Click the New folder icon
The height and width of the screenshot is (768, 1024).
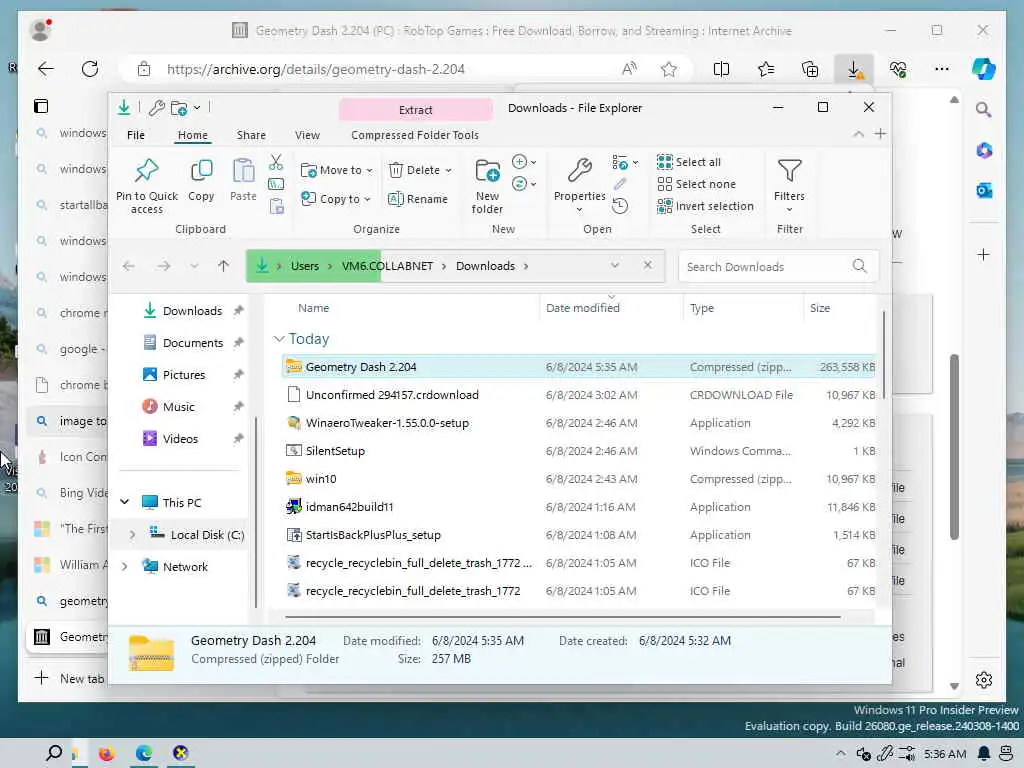[x=487, y=170]
